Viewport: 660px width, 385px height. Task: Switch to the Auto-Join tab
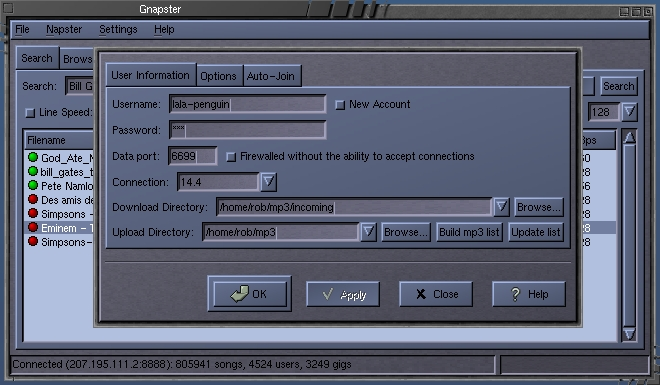tap(271, 76)
